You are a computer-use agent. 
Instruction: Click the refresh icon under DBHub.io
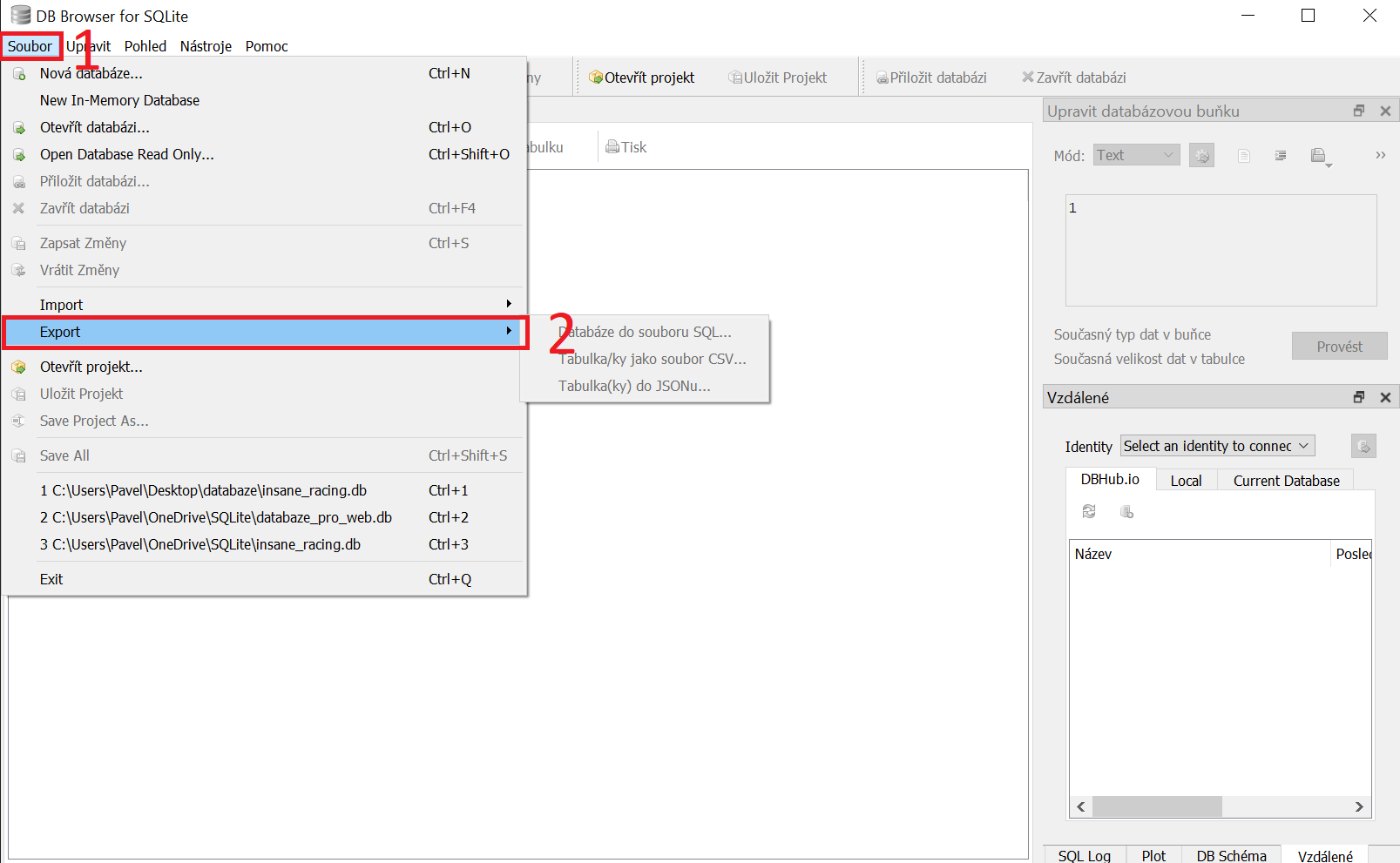(x=1089, y=511)
